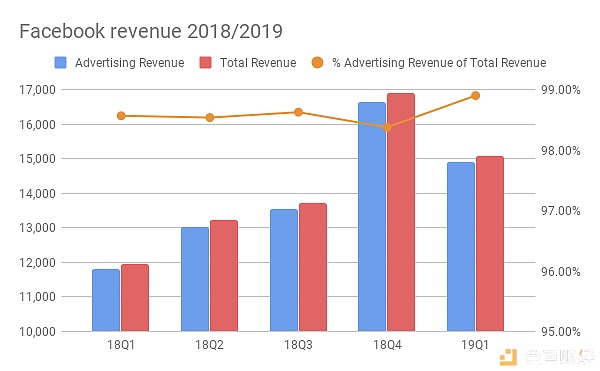This screenshot has width=600, height=371.
Task: Click the red Total Revenue legend swatch
Action: [x=205, y=62]
